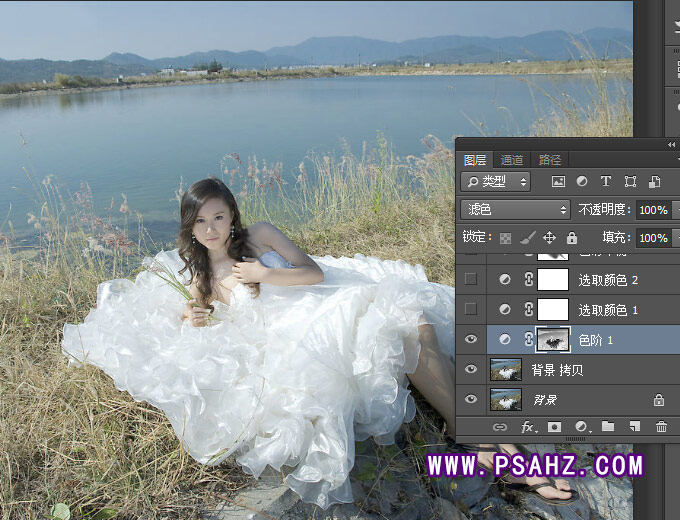The image size is (680, 520).
Task: Select the 选取颜色 1 layer name
Action: [x=608, y=310]
